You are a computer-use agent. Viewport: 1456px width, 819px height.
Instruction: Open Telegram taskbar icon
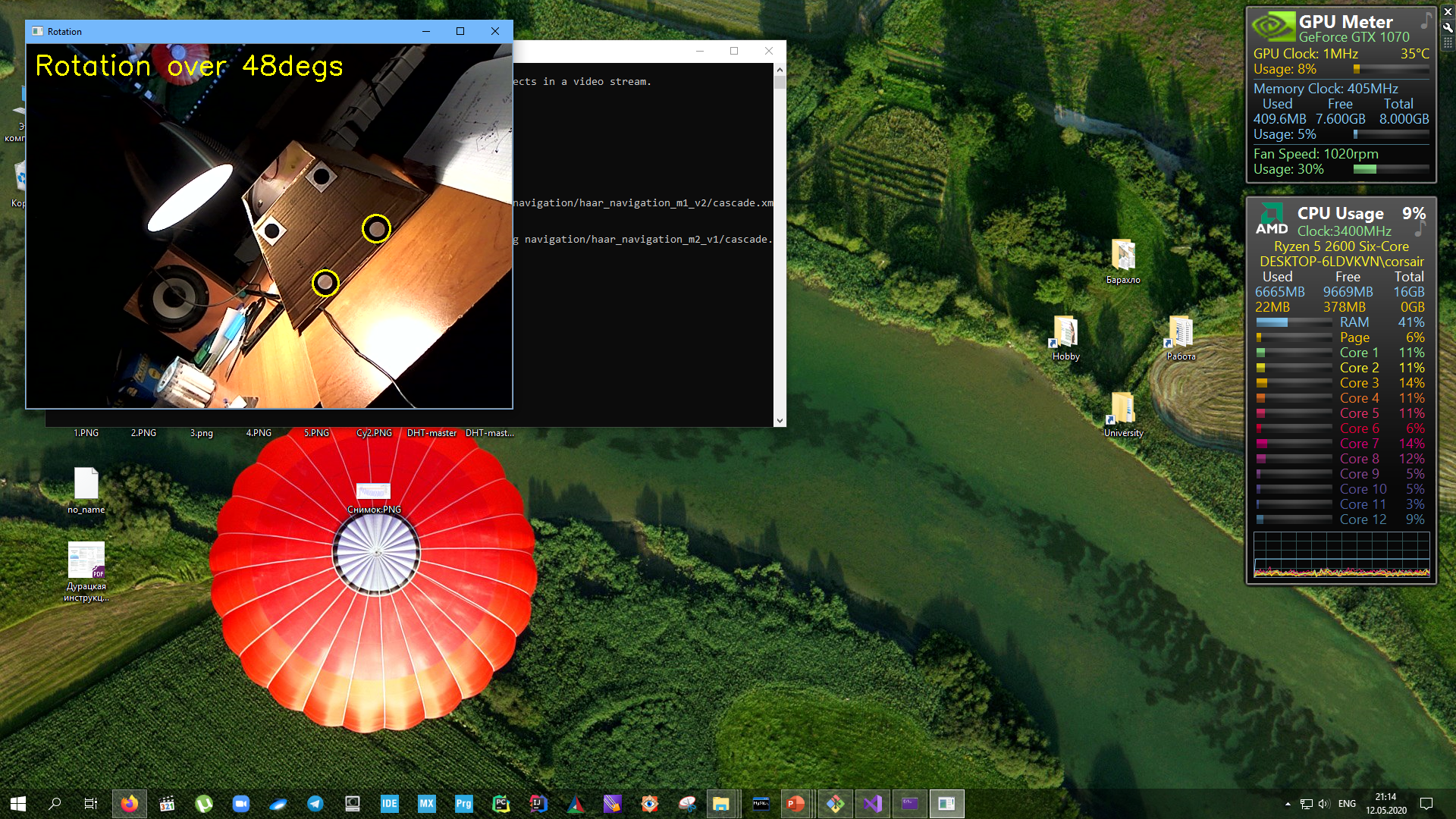[315, 804]
